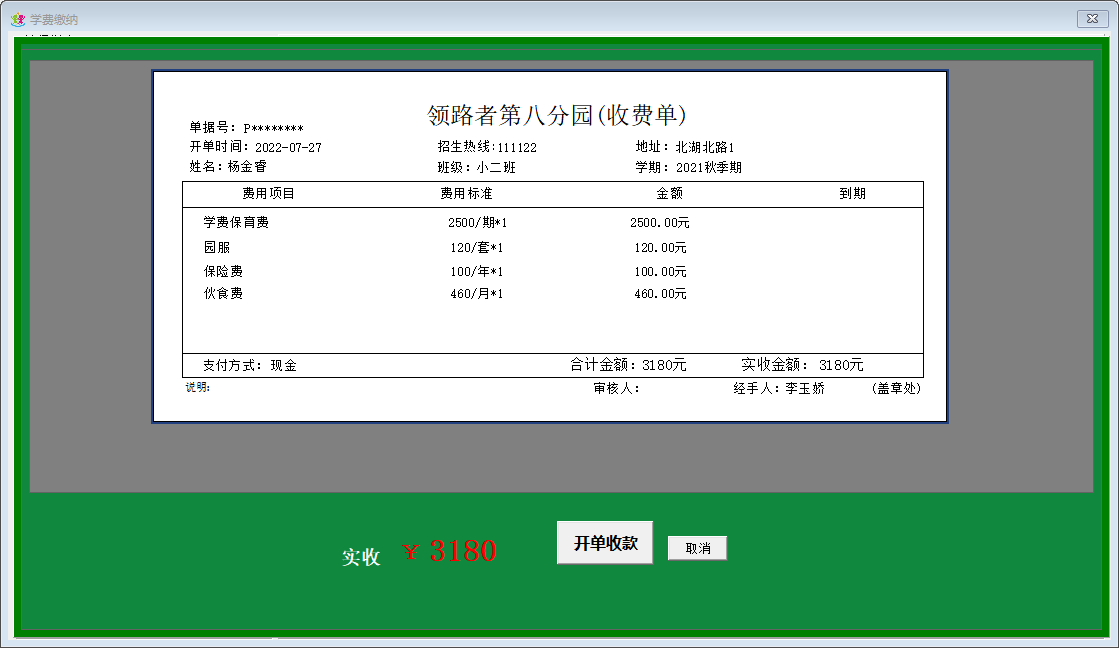Click the student name 杨金睿
The image size is (1119, 648).
(247, 167)
